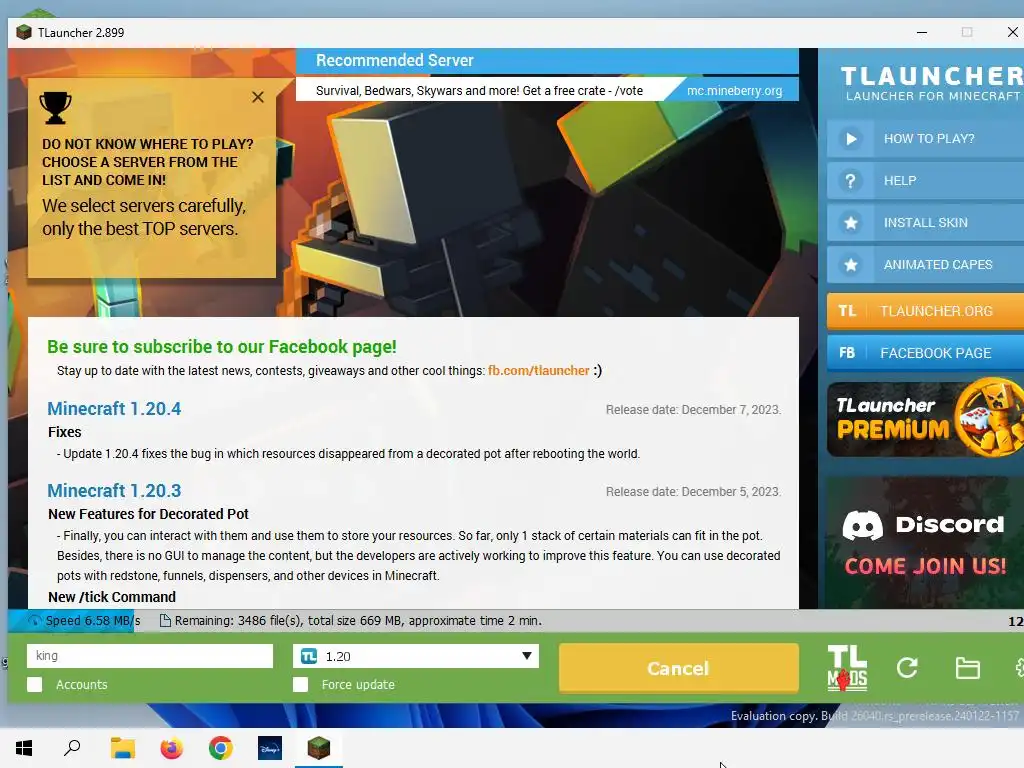Click the FB icon on Facebook Page button
This screenshot has height=768, width=1024.
pyautogui.click(x=847, y=353)
